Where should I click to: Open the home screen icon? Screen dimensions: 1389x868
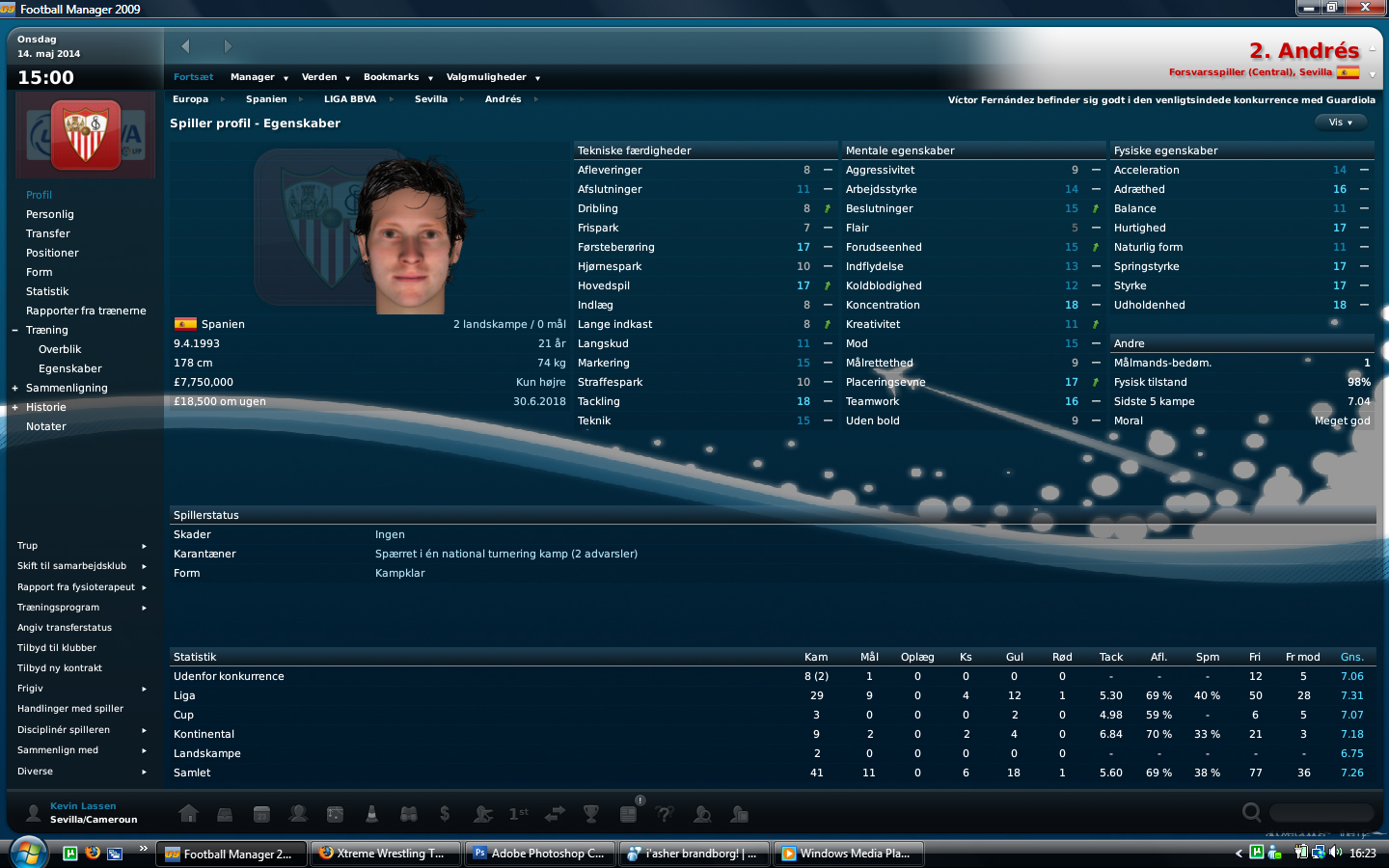point(189,814)
